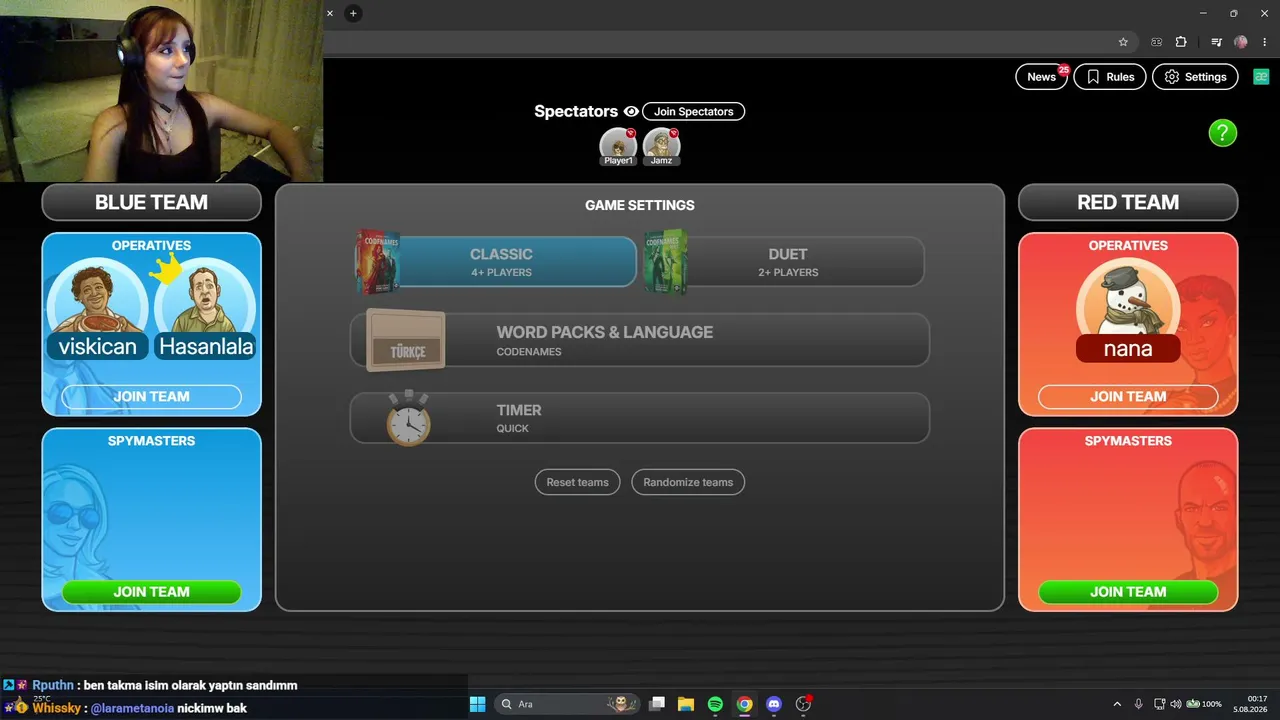Join Blue Team as operative
Viewport: 1280px width, 720px height.
point(151,397)
